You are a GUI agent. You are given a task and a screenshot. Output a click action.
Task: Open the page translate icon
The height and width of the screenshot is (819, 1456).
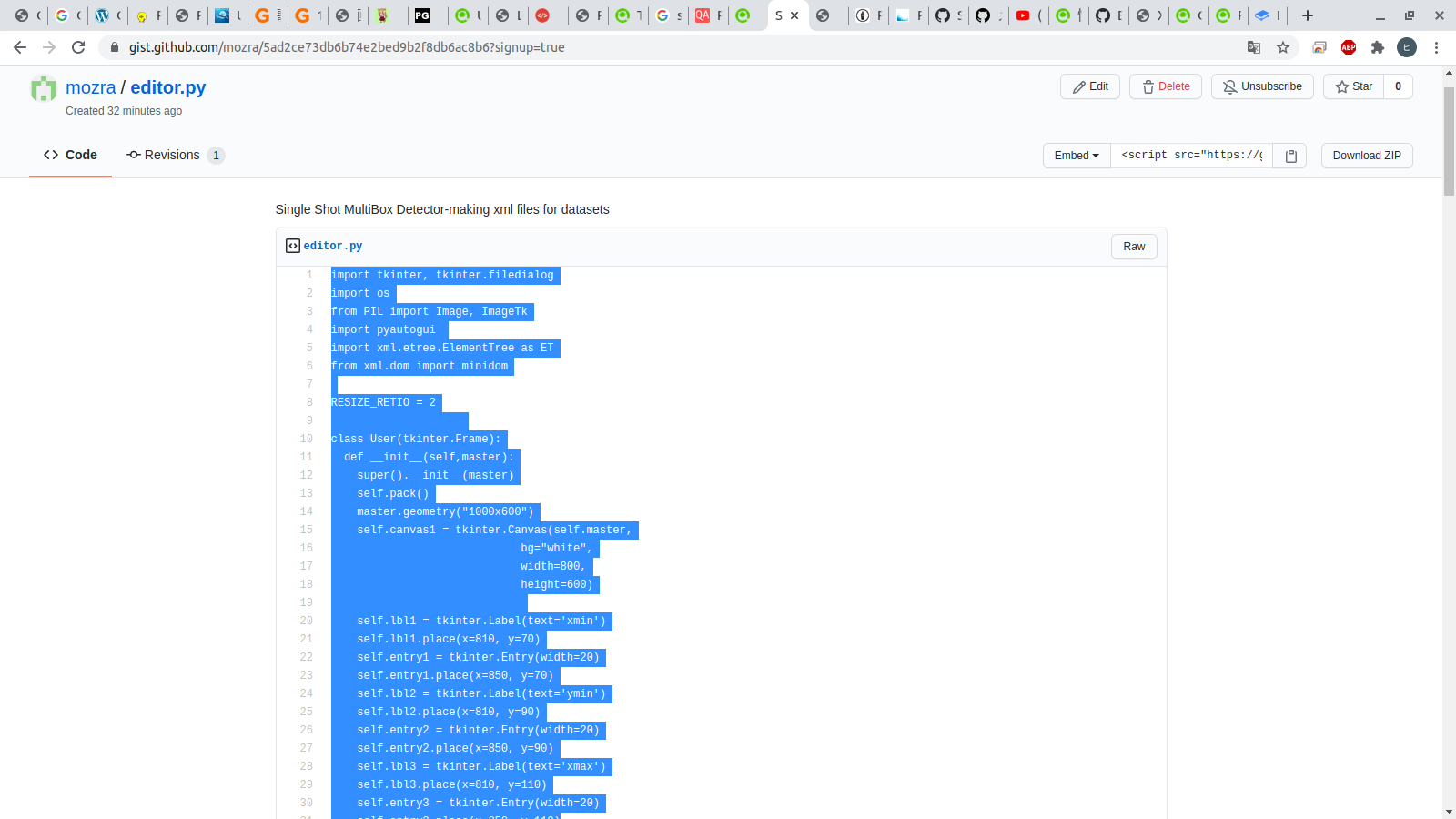pos(1254,47)
